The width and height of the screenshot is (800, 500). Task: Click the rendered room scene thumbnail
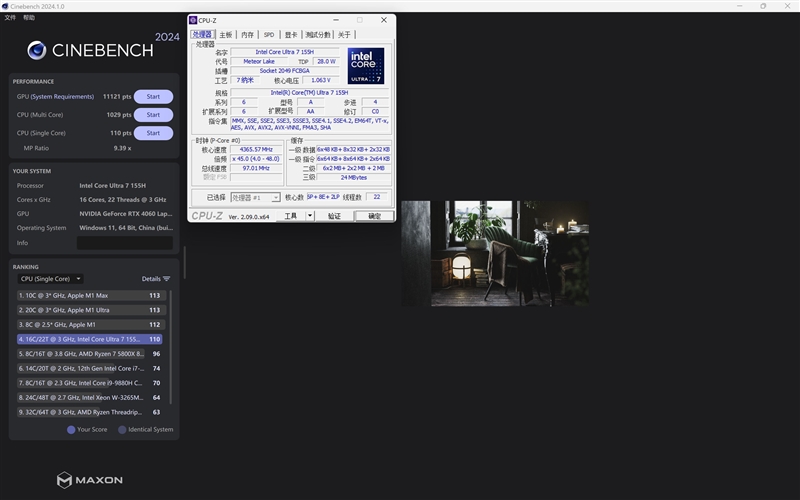pos(494,253)
